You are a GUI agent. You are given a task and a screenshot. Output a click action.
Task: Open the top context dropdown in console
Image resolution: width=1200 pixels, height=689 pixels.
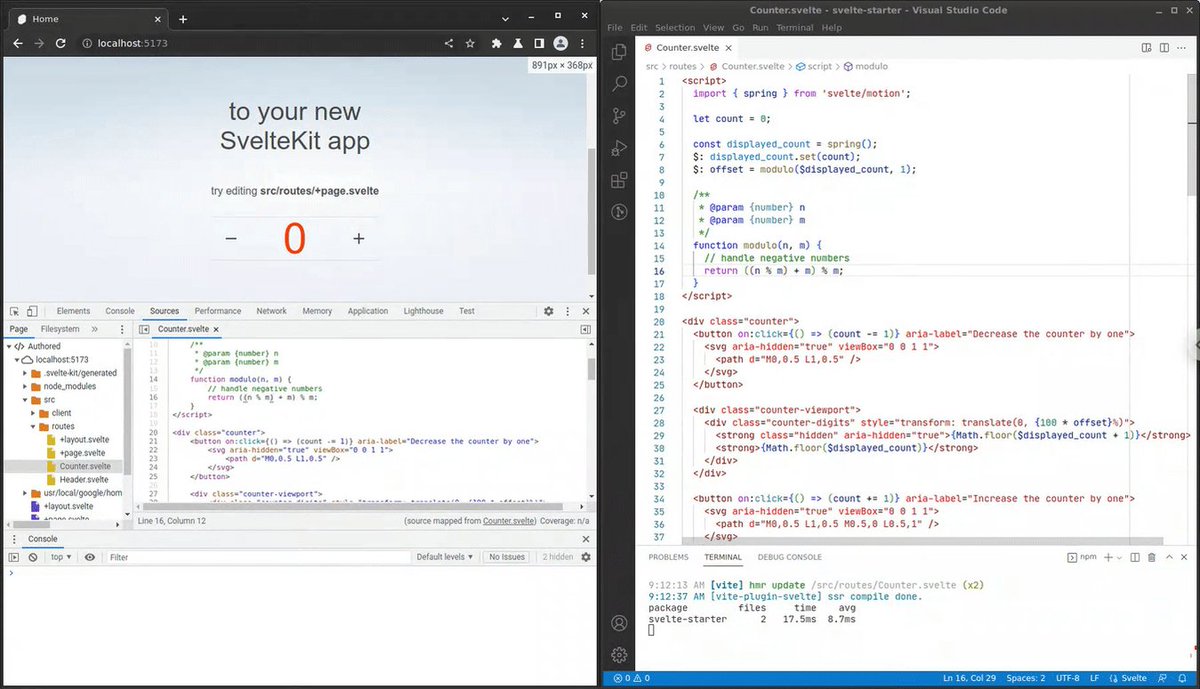pyautogui.click(x=62, y=557)
